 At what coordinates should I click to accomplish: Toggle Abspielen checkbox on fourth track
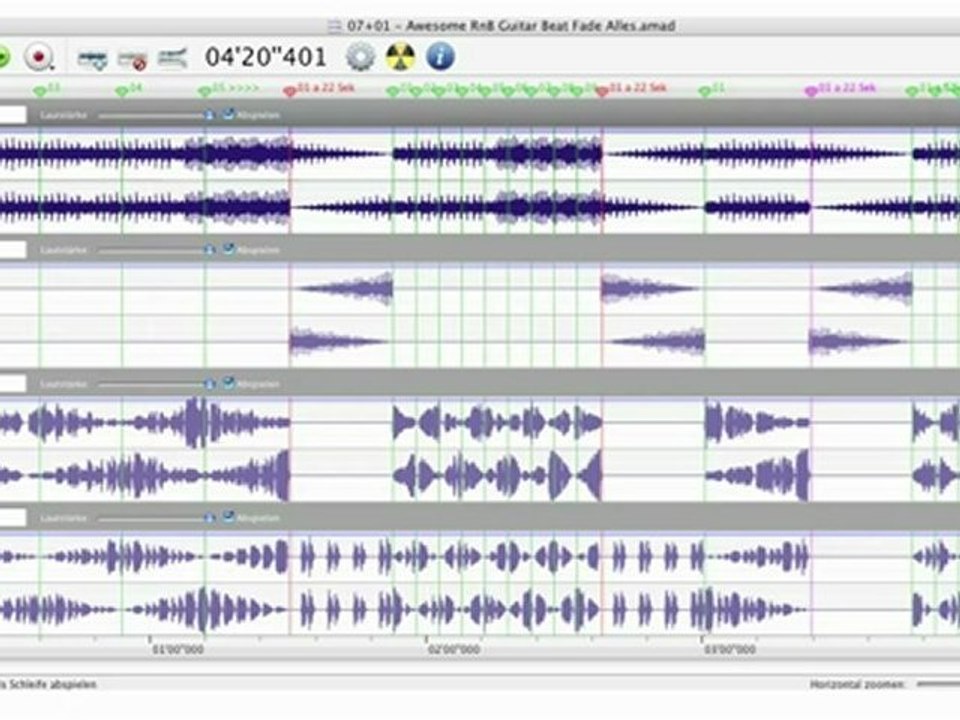(228, 517)
